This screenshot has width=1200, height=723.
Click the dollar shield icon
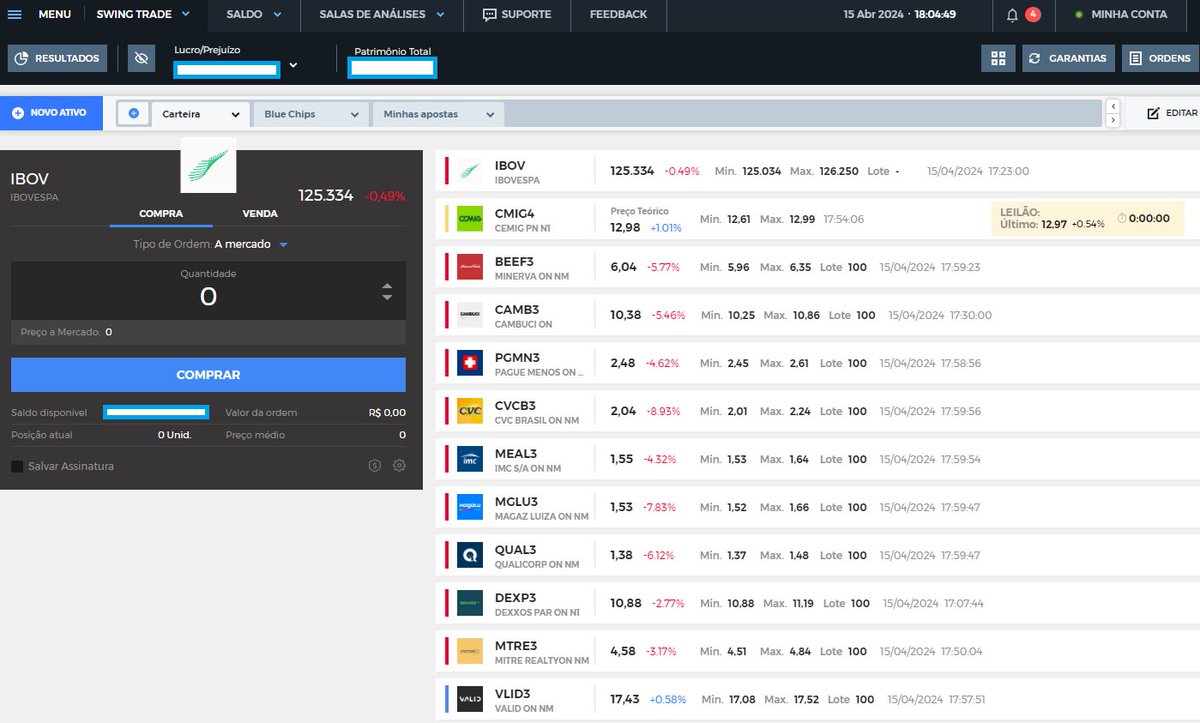point(375,465)
